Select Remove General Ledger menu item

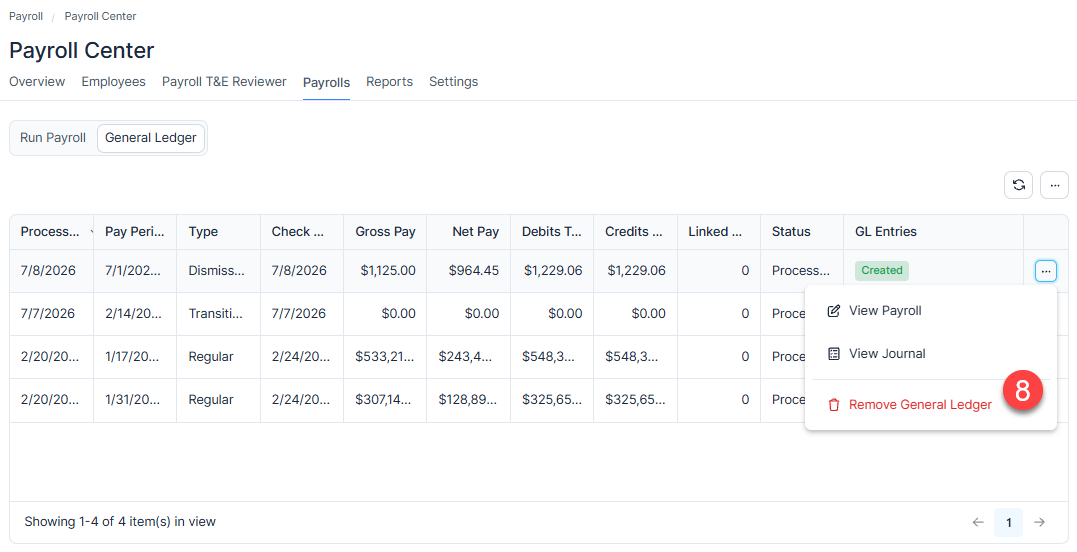920,405
